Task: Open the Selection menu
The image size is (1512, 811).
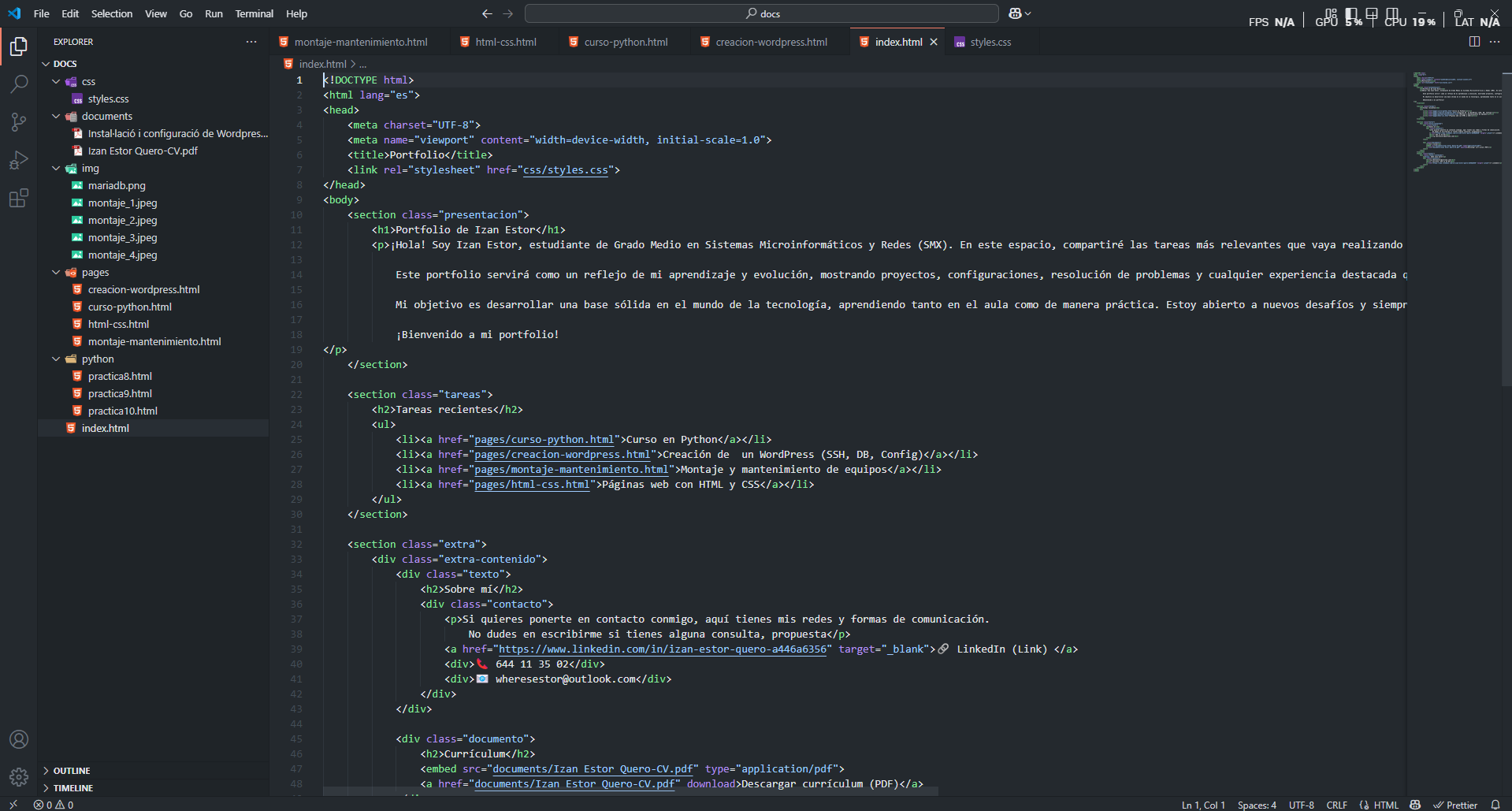Action: [x=112, y=13]
